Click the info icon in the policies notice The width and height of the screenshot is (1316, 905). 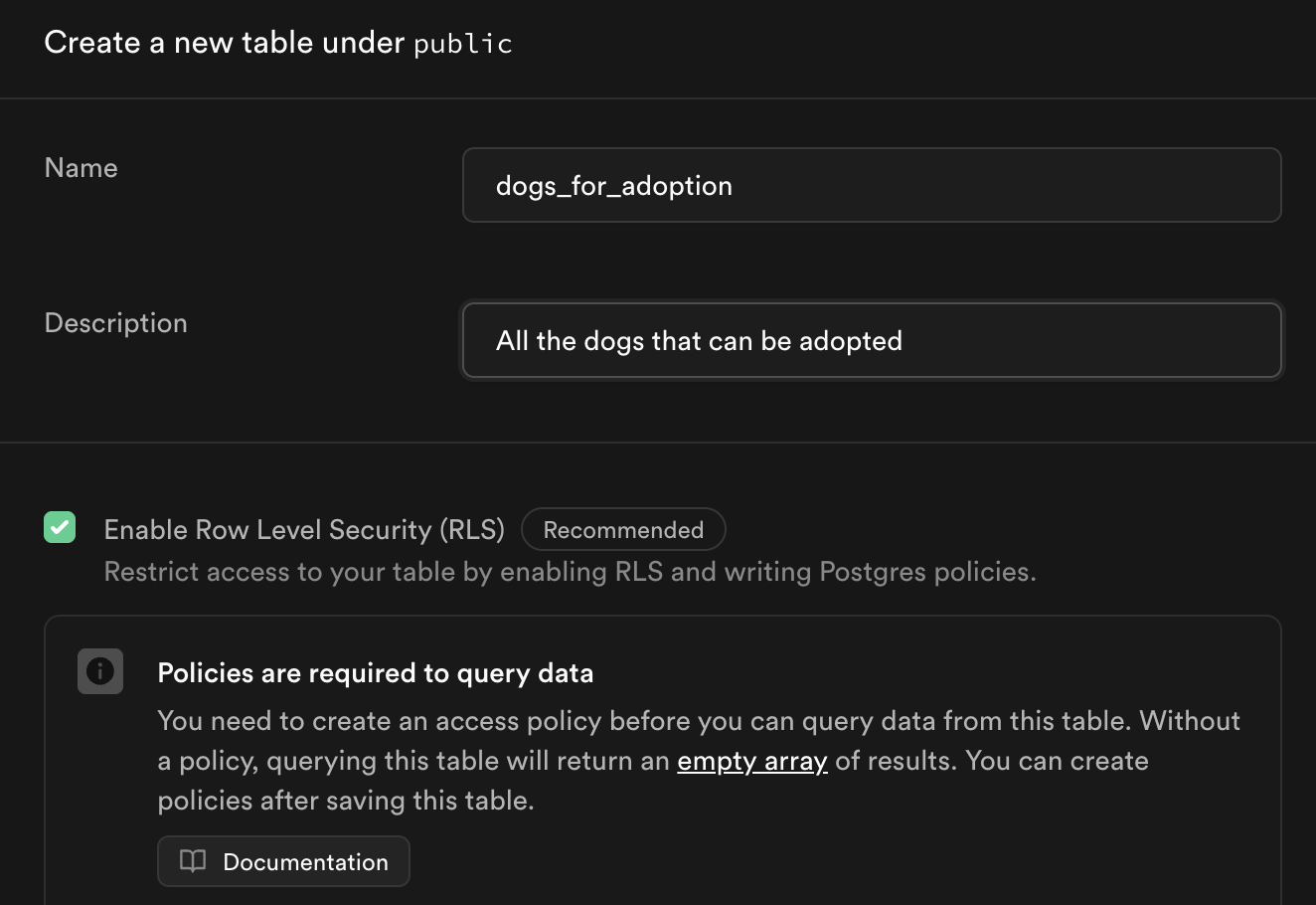pyautogui.click(x=99, y=671)
